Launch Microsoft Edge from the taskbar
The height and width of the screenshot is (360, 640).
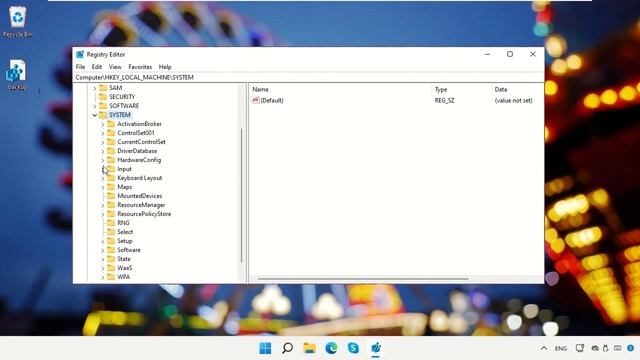331,348
